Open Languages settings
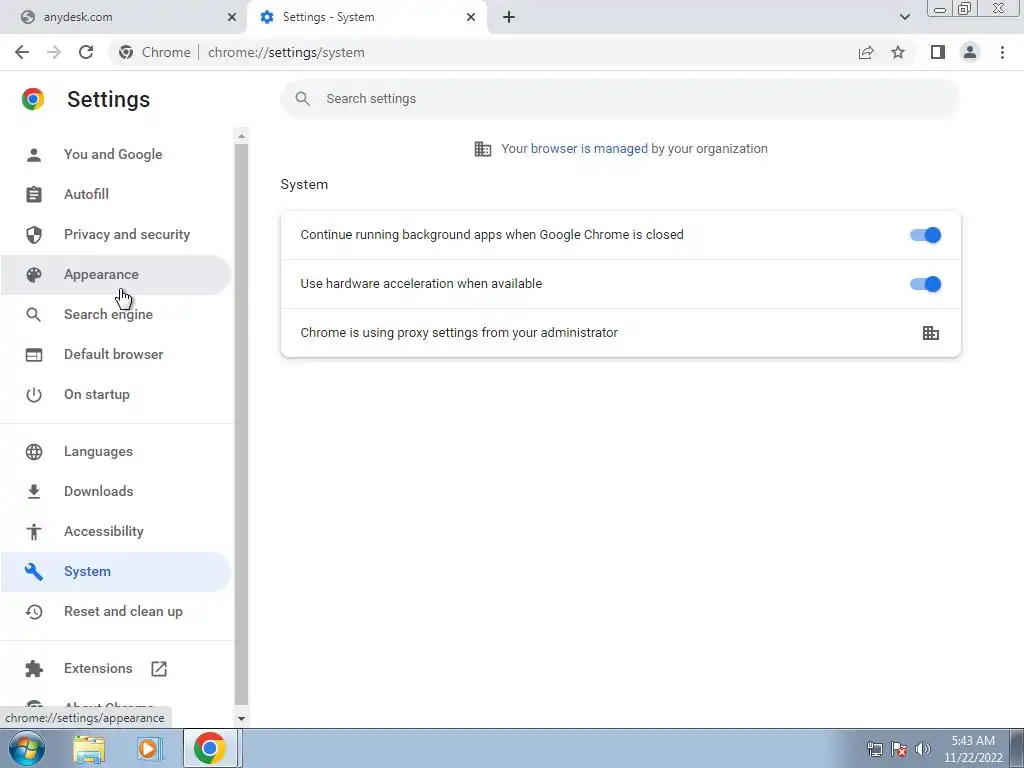Image resolution: width=1024 pixels, height=768 pixels. [116, 451]
